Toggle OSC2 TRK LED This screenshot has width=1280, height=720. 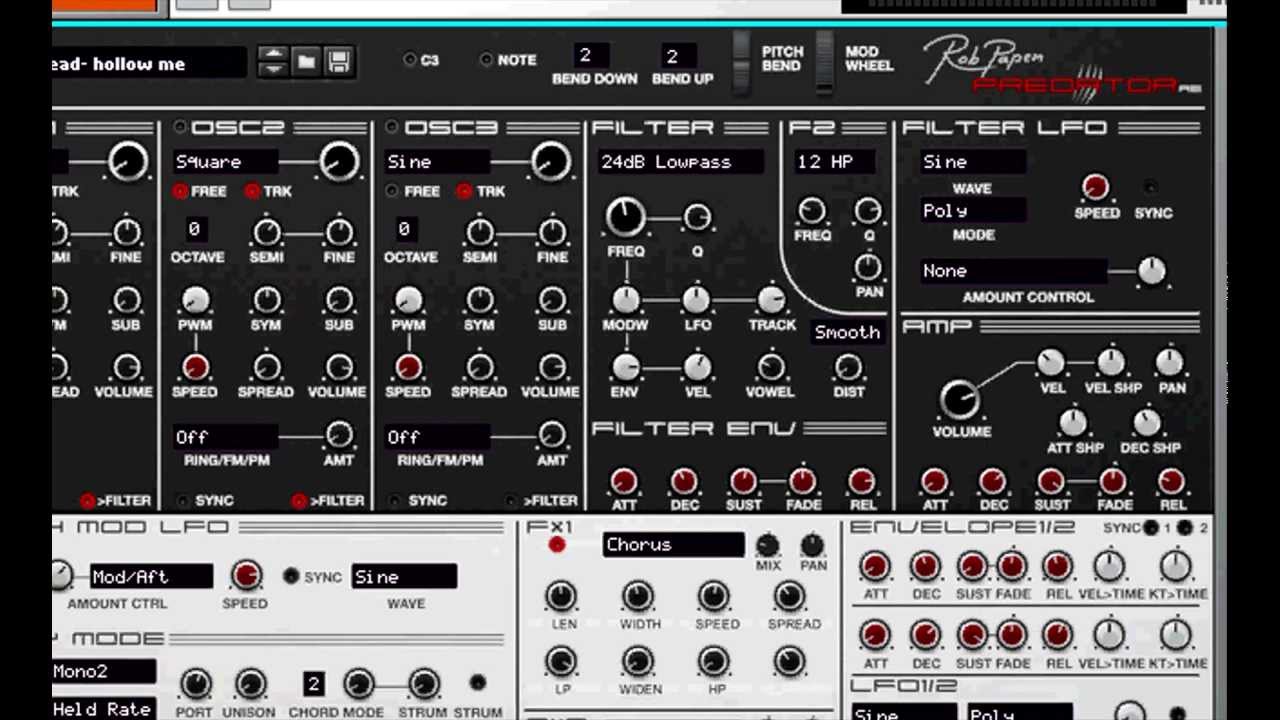tap(252, 191)
